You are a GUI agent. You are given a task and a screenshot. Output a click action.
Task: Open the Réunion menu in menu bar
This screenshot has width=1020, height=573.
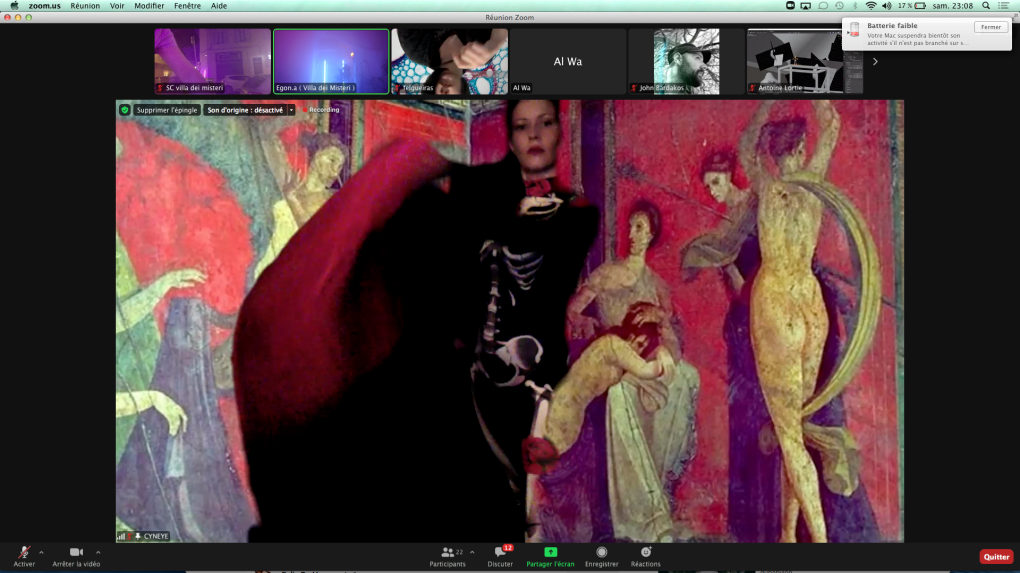point(85,6)
